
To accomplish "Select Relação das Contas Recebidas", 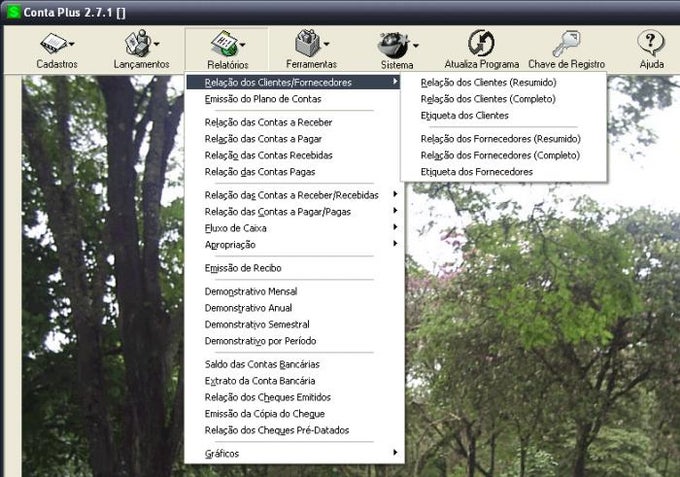I will [268, 155].
